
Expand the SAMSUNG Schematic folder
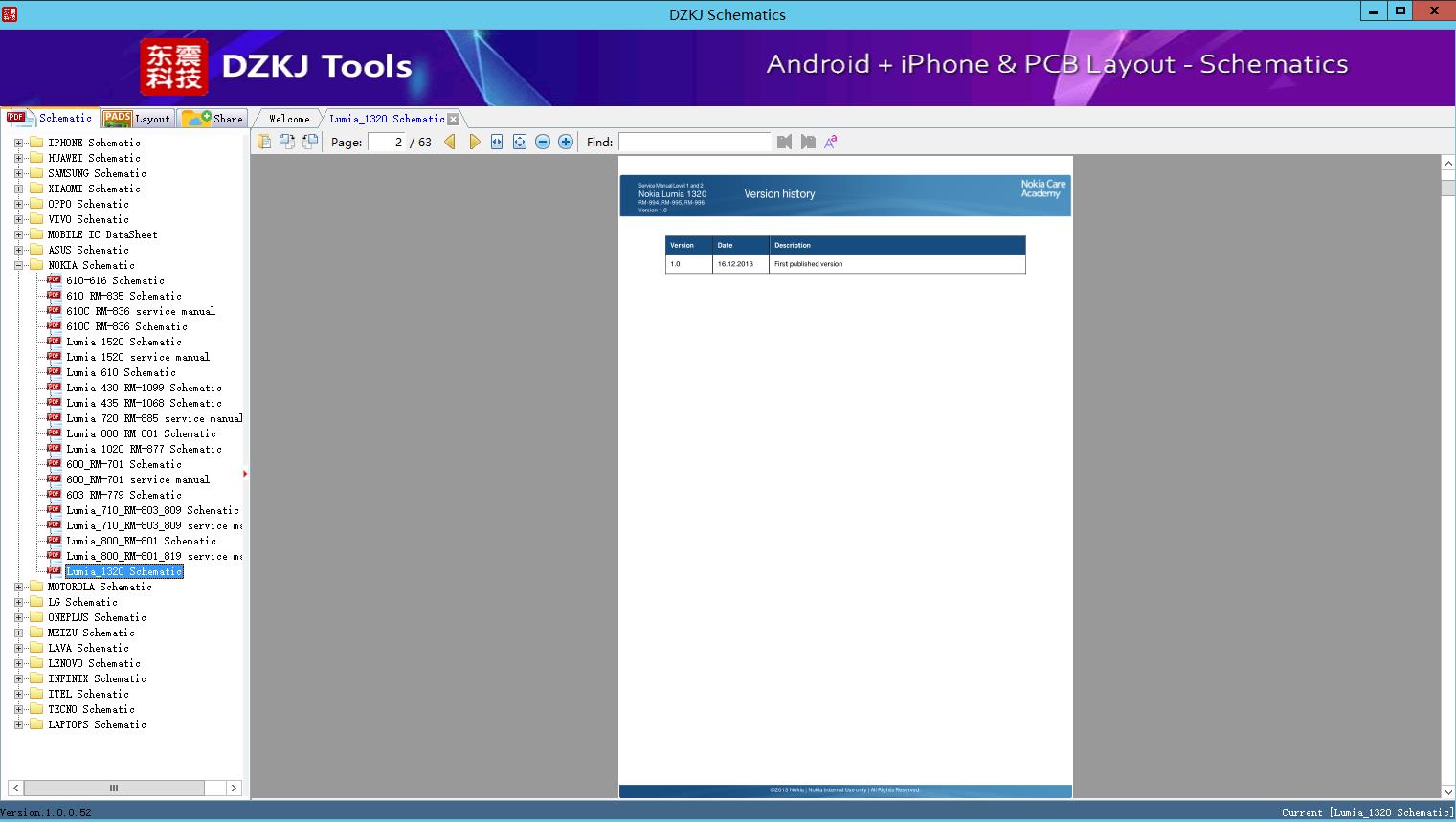point(18,173)
